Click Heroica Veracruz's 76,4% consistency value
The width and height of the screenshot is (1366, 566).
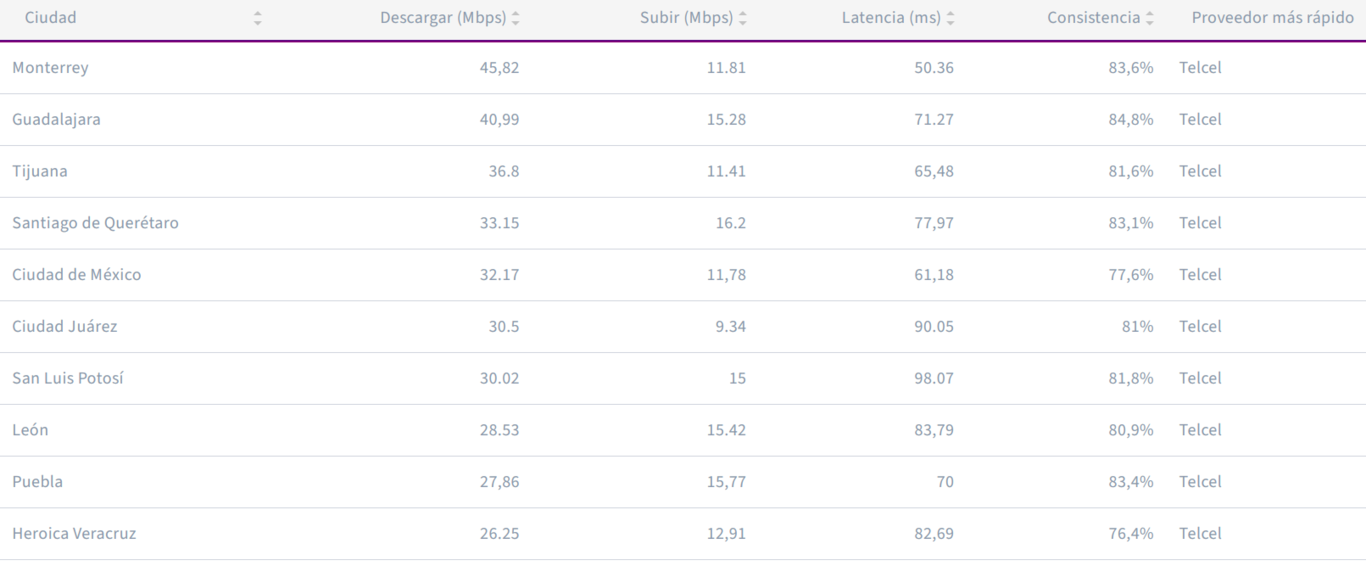point(1130,534)
